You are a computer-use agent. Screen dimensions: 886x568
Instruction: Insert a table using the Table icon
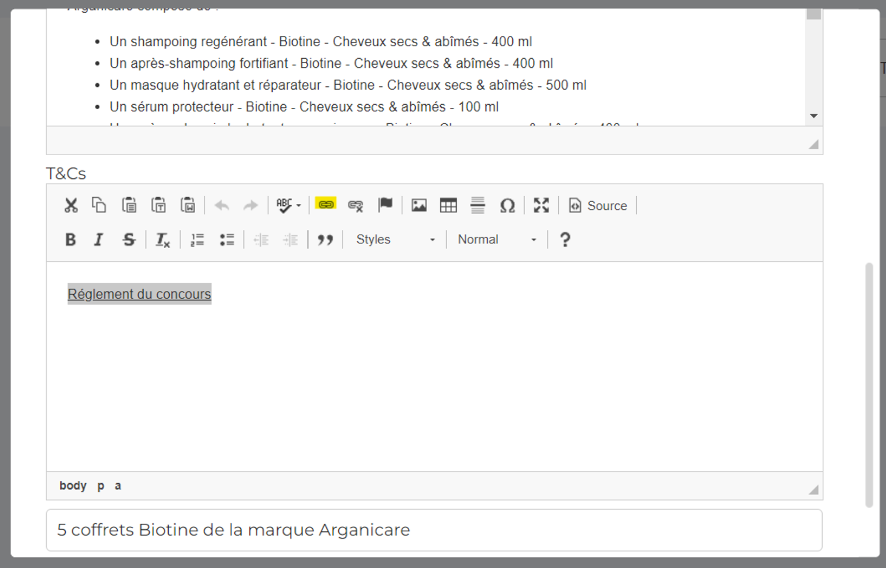448,205
